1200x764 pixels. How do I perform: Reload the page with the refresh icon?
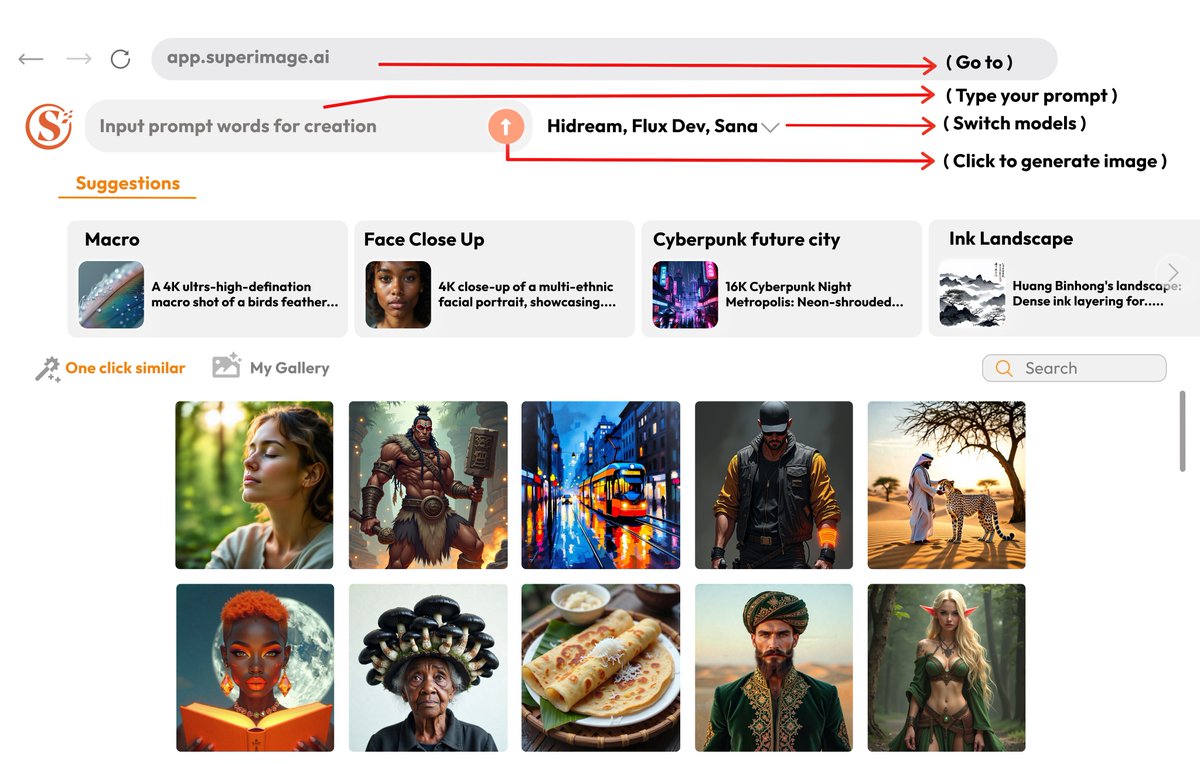coord(120,59)
